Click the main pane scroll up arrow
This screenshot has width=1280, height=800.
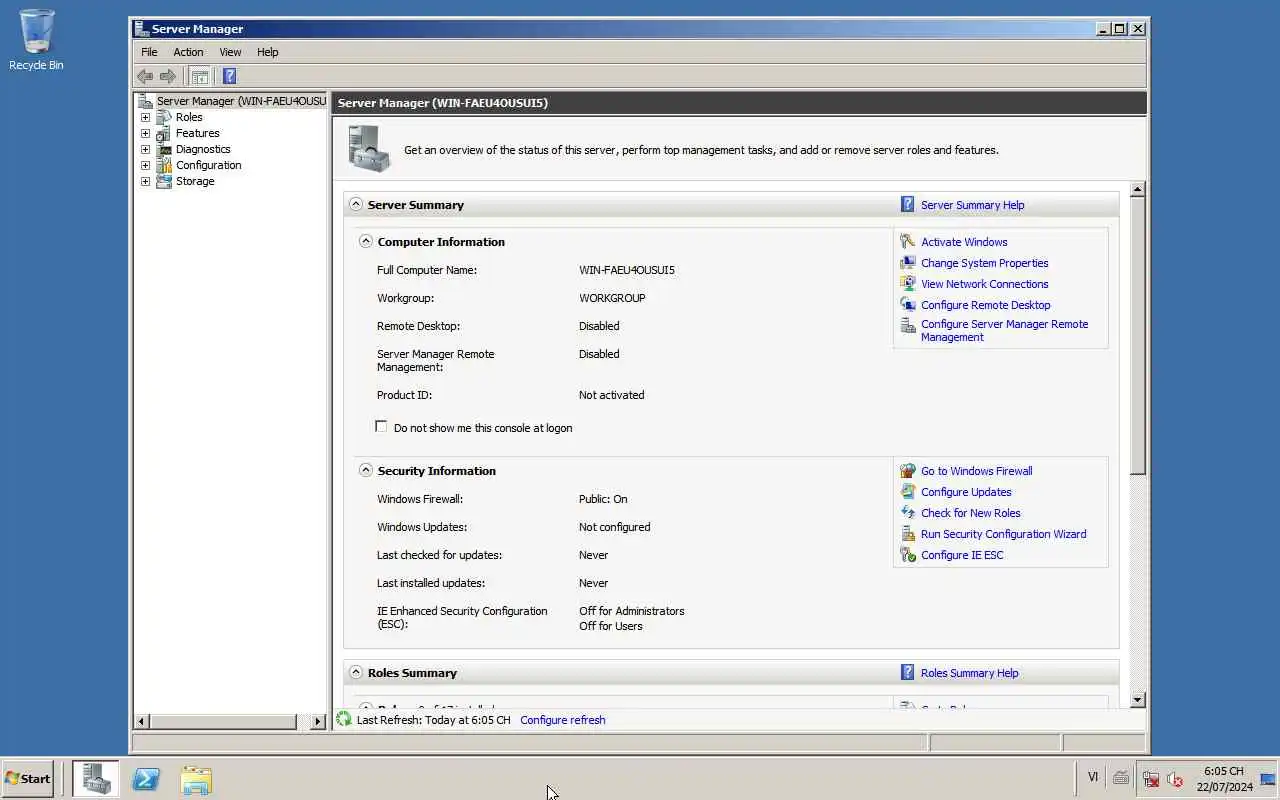pos(1137,189)
